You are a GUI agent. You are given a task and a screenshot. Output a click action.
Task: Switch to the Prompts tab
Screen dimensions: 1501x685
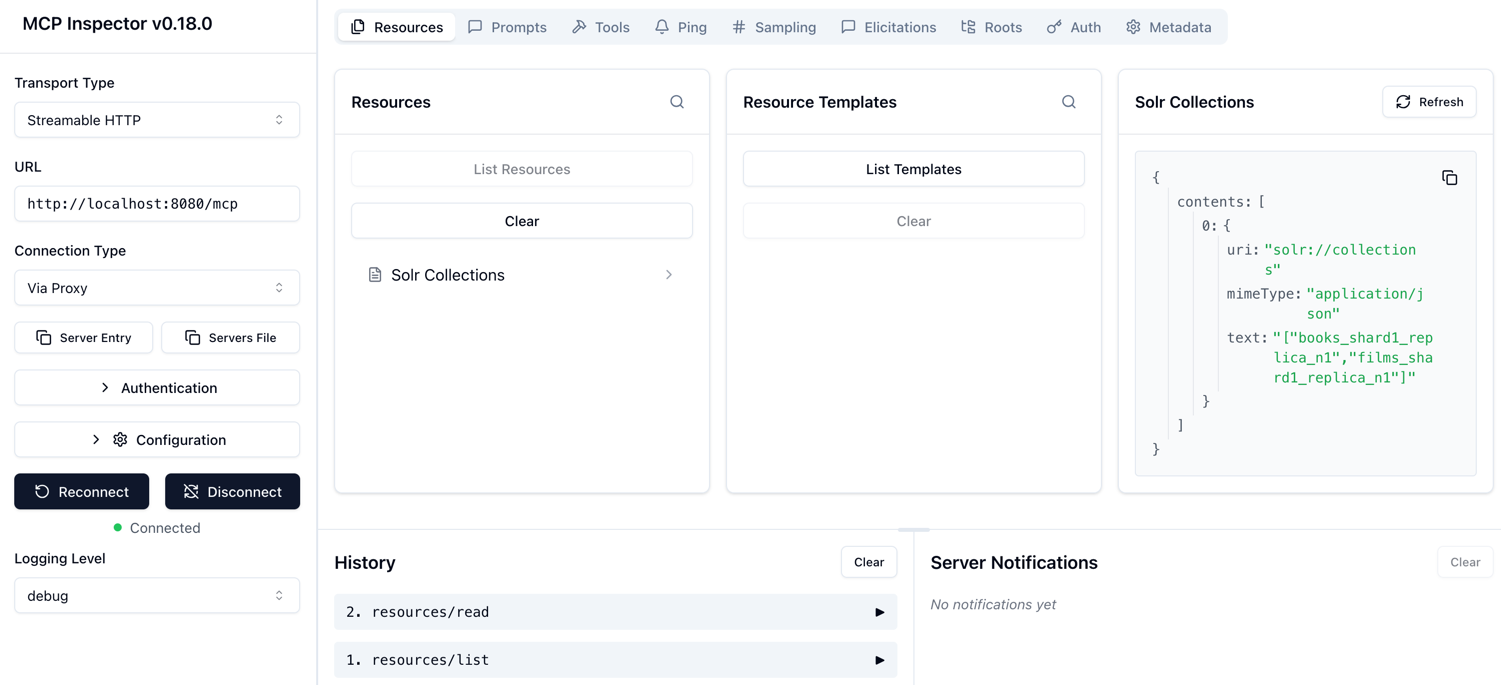point(507,27)
